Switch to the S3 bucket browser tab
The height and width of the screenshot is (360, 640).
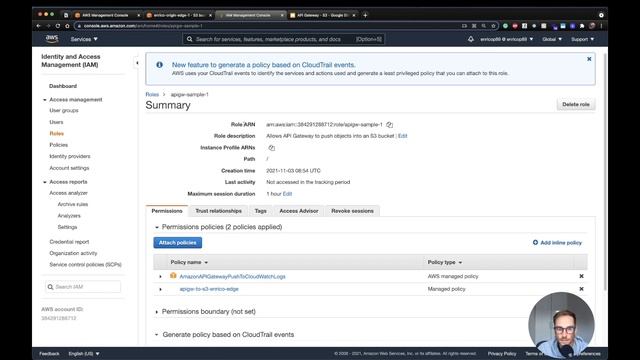coord(179,15)
